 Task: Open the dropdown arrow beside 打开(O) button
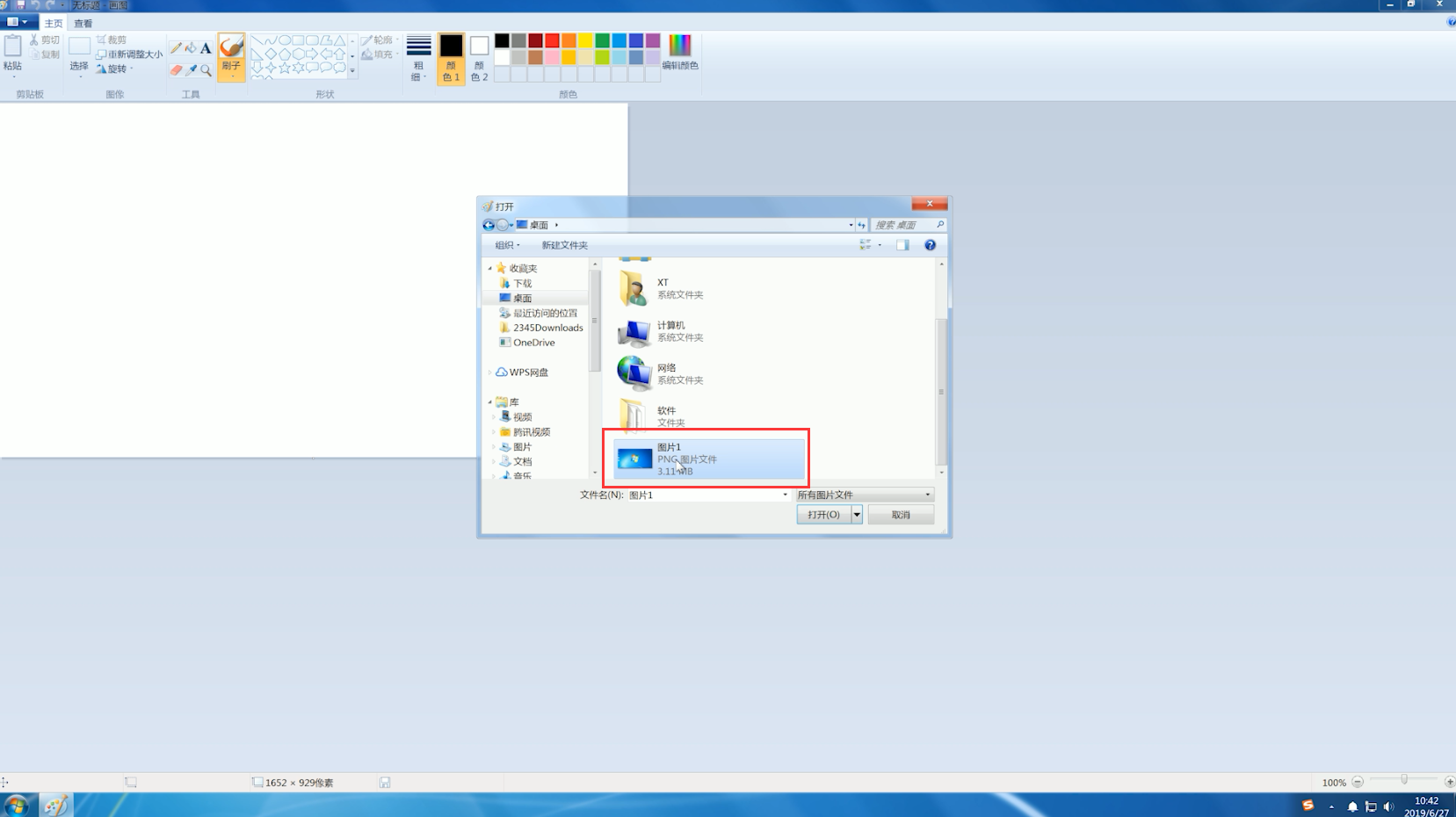(857, 515)
